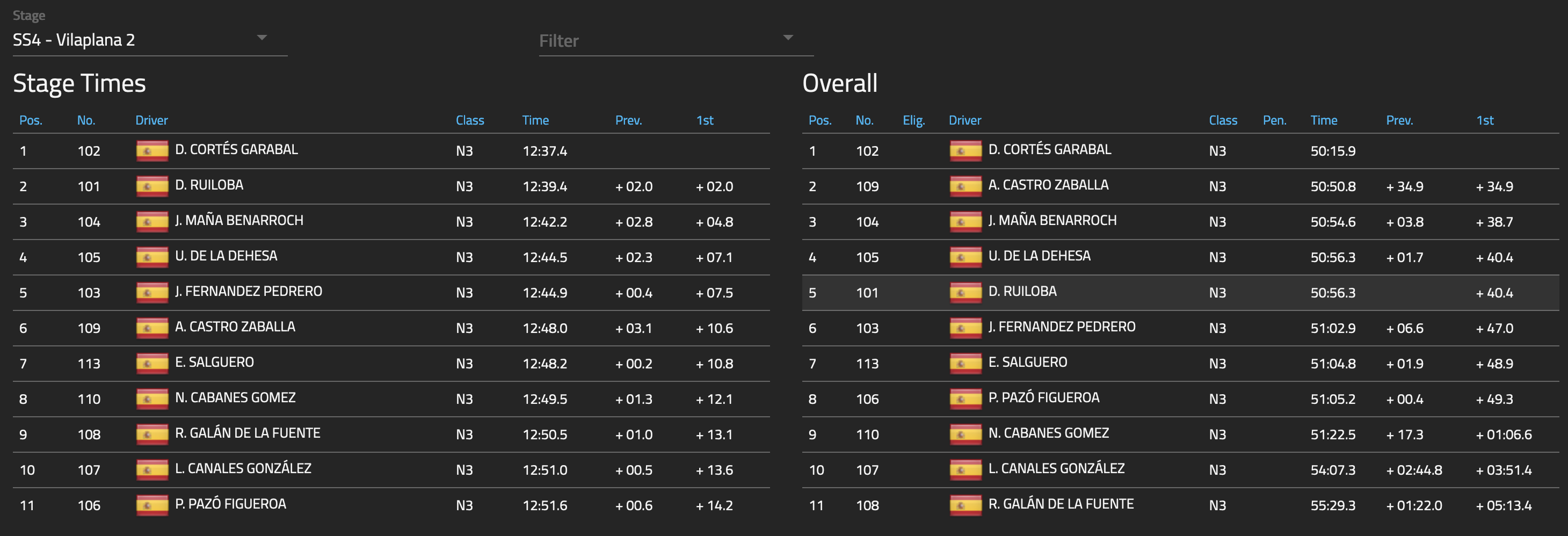The height and width of the screenshot is (536, 1568).
Task: Sort Overall table by Pos. column
Action: click(x=820, y=120)
